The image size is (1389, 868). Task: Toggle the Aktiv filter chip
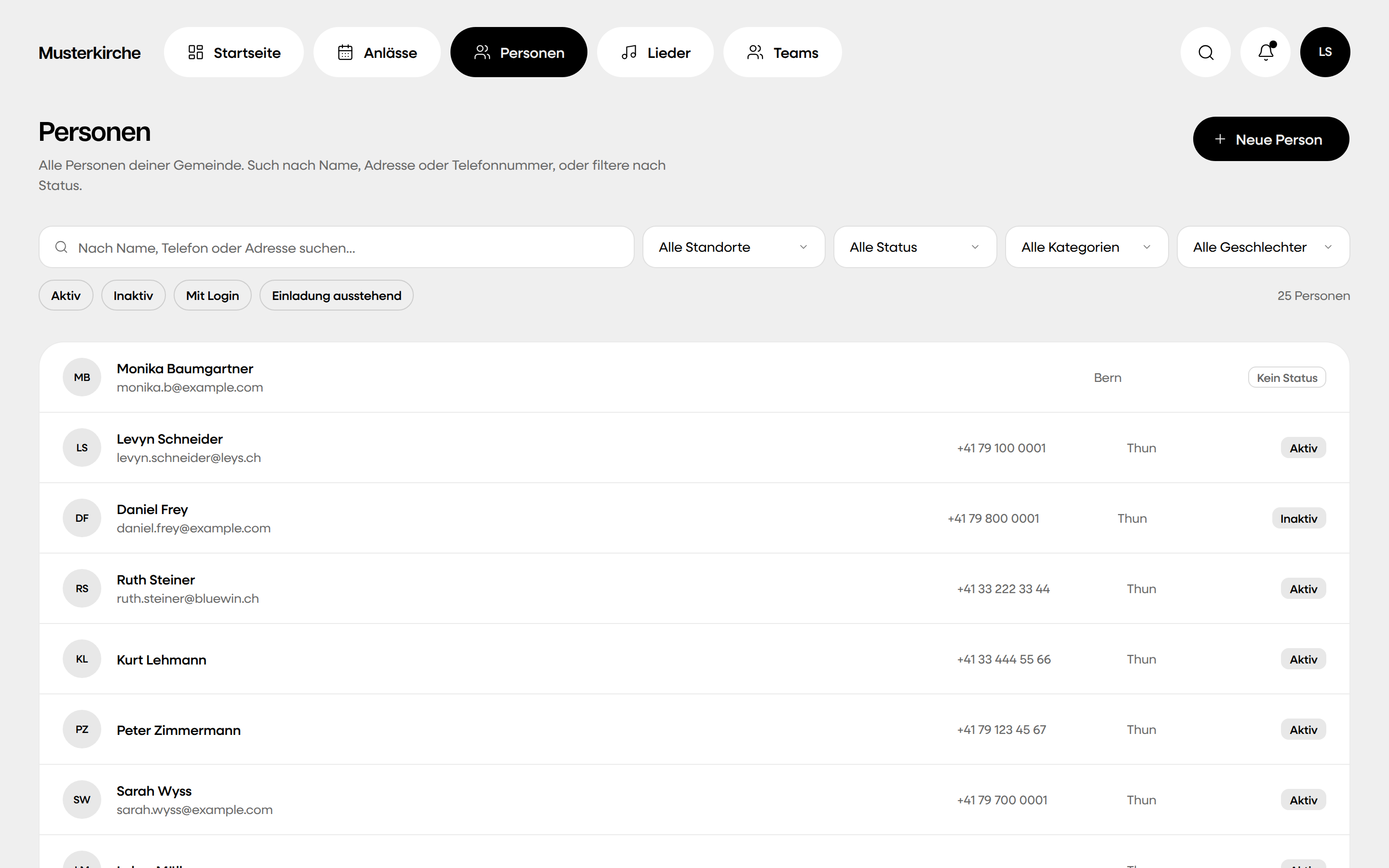(66, 295)
